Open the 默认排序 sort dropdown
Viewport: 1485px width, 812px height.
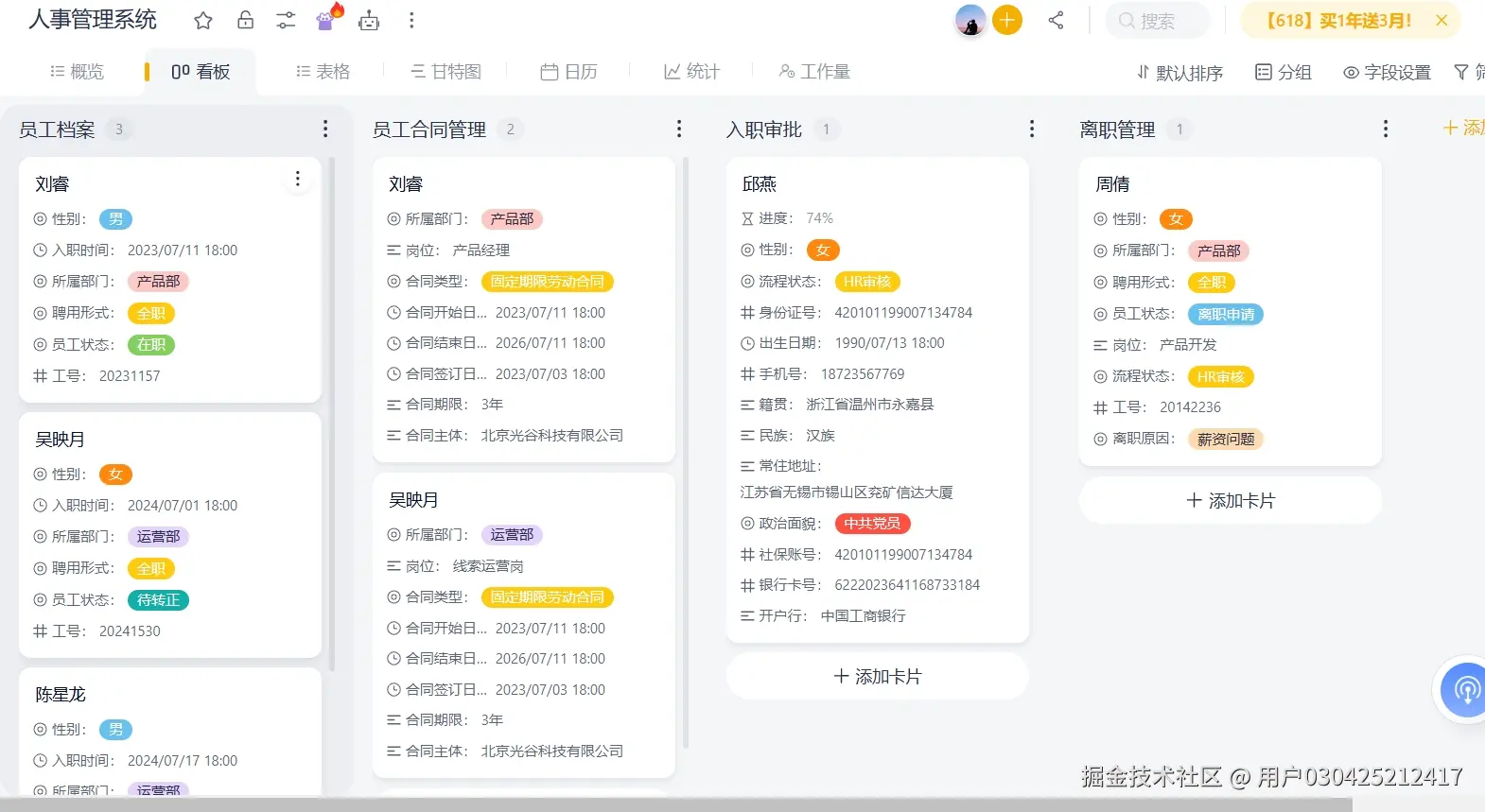pos(1179,73)
